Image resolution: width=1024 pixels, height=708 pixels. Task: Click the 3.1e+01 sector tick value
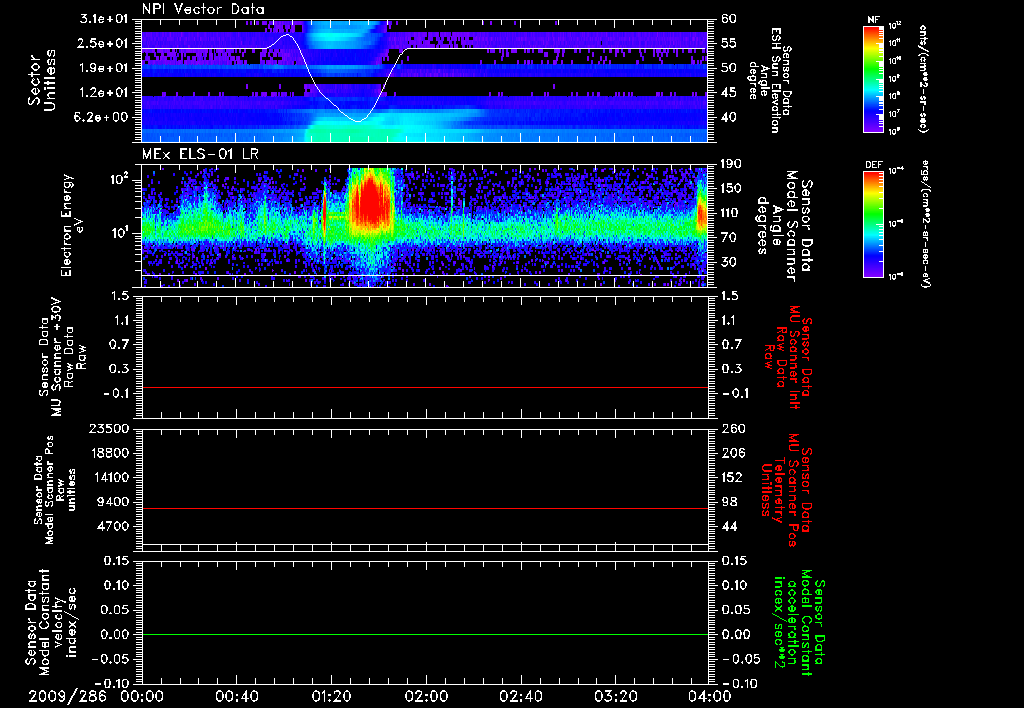click(x=104, y=19)
